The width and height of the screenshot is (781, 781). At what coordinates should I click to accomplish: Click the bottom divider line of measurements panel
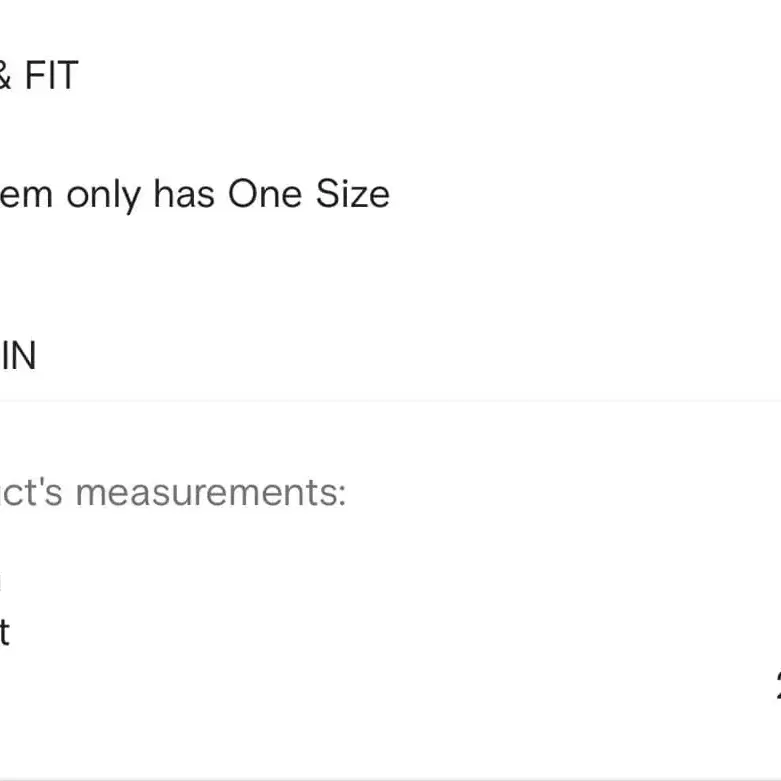[390, 777]
